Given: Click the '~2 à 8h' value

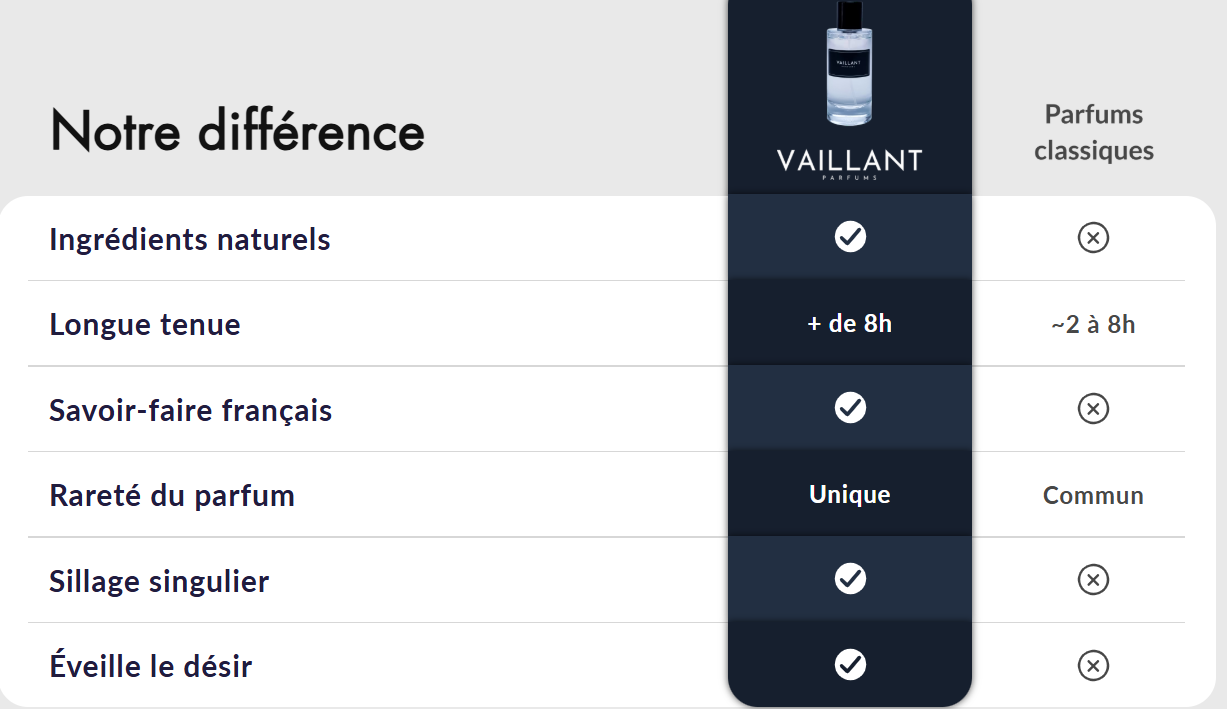Looking at the screenshot, I should point(1093,325).
